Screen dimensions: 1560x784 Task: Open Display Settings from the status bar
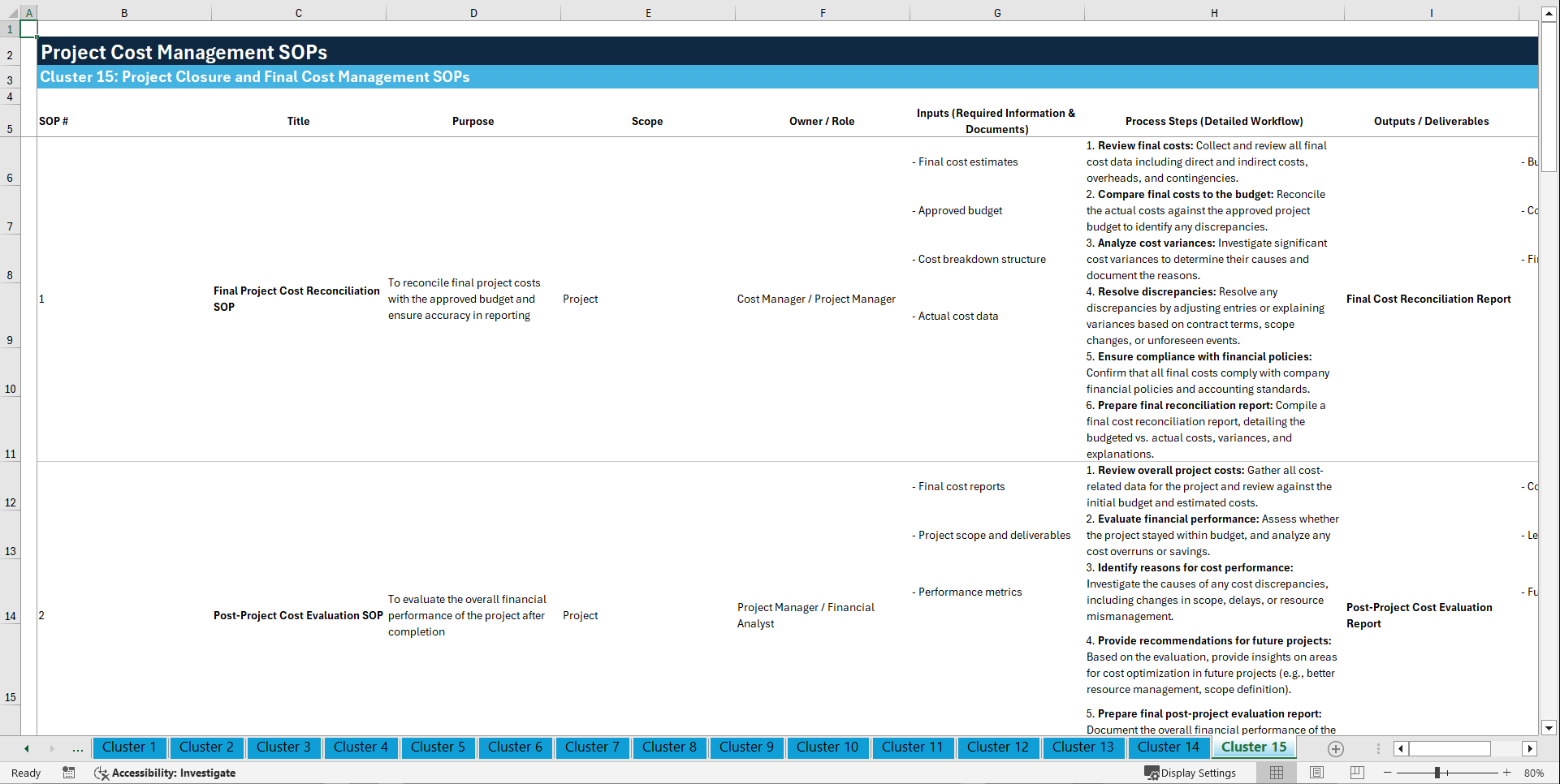tap(1191, 773)
